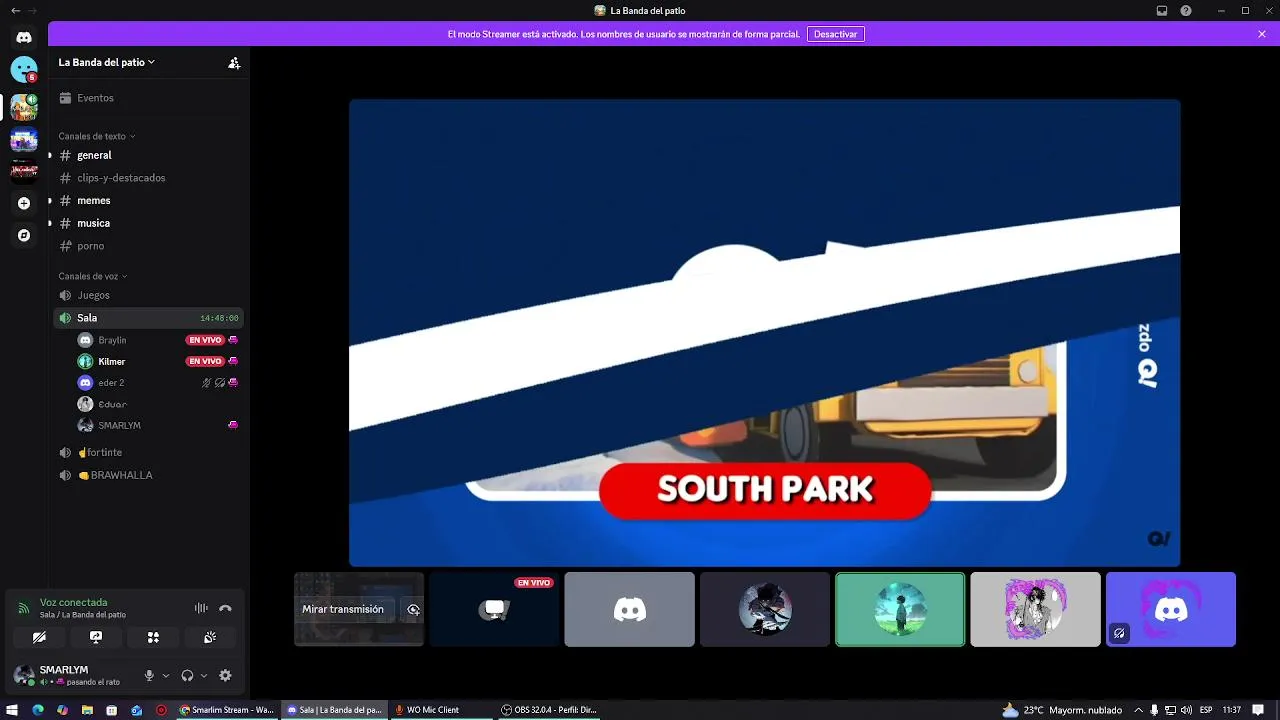Open the general text channel
This screenshot has height=720, width=1280.
[x=147, y=155]
